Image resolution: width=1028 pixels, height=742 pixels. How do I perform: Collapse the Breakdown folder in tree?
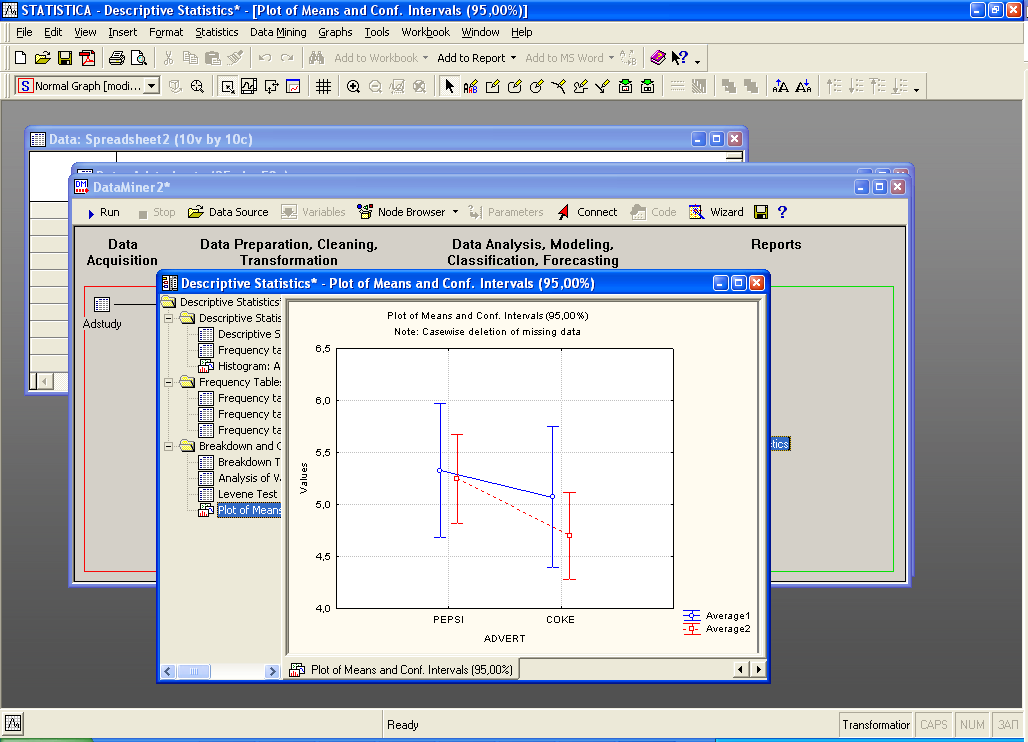tap(170, 446)
